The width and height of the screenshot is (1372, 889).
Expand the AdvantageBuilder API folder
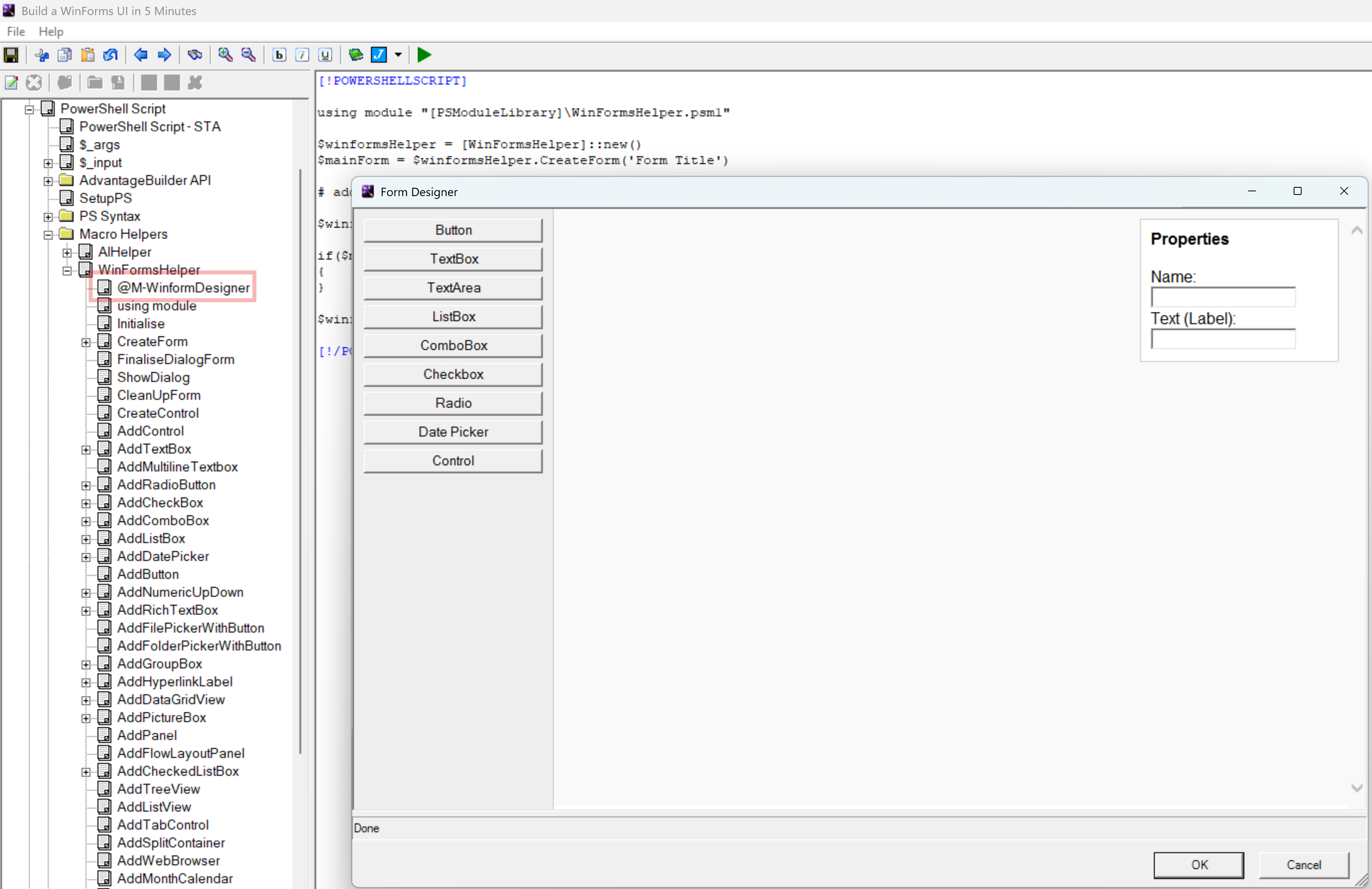click(49, 181)
